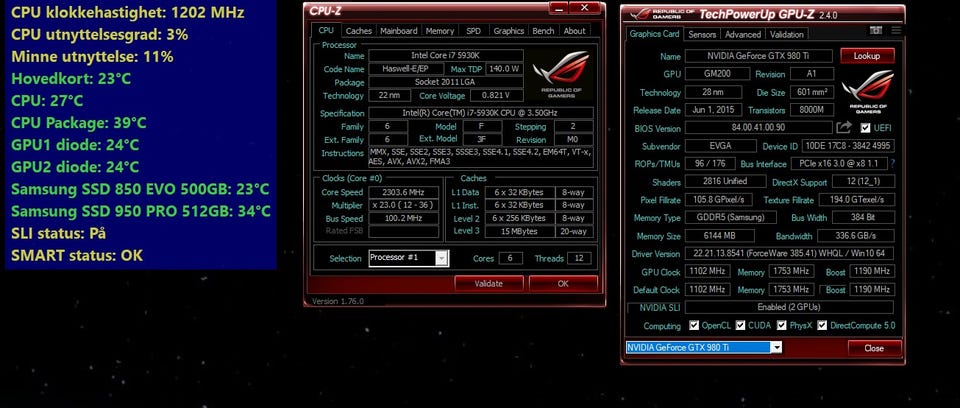960x408 pixels.
Task: Open the Memory tab in CPU-Z
Action: click(440, 31)
